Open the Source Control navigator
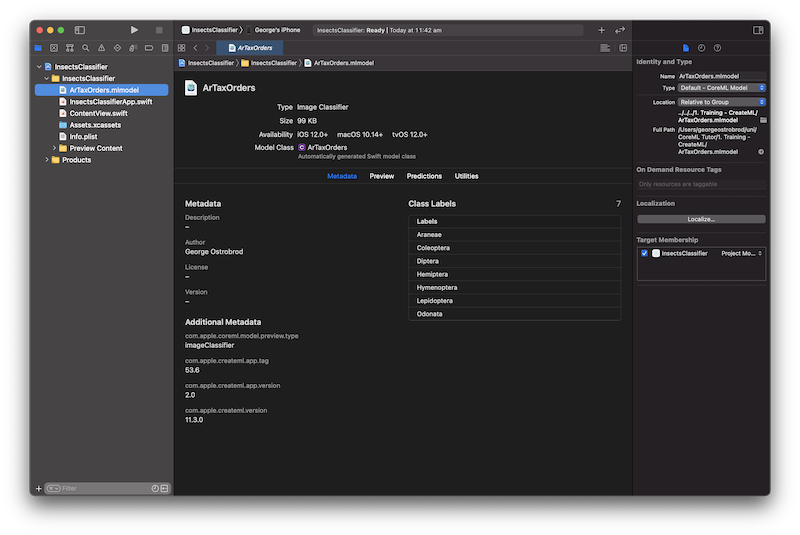This screenshot has height=535, width=800. (54, 47)
